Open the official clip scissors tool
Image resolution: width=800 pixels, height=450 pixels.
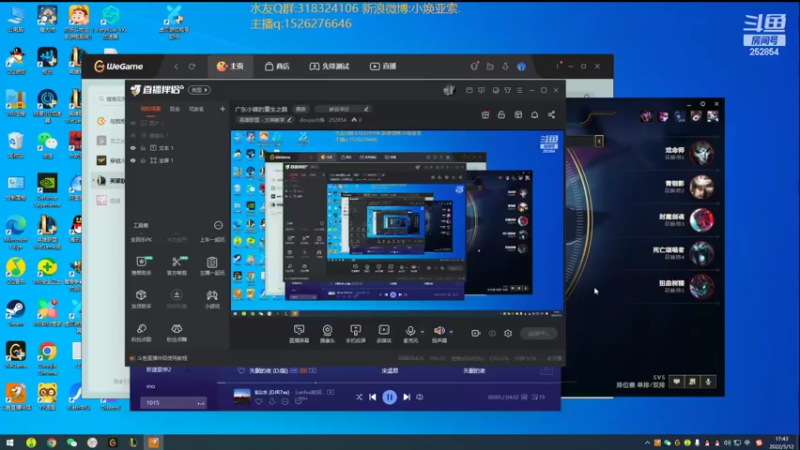click(177, 265)
